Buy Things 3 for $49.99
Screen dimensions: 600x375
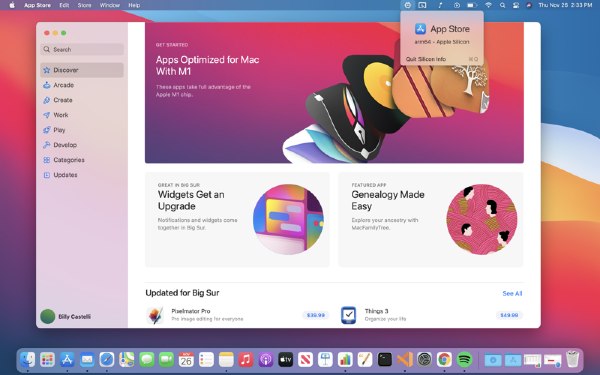509,315
